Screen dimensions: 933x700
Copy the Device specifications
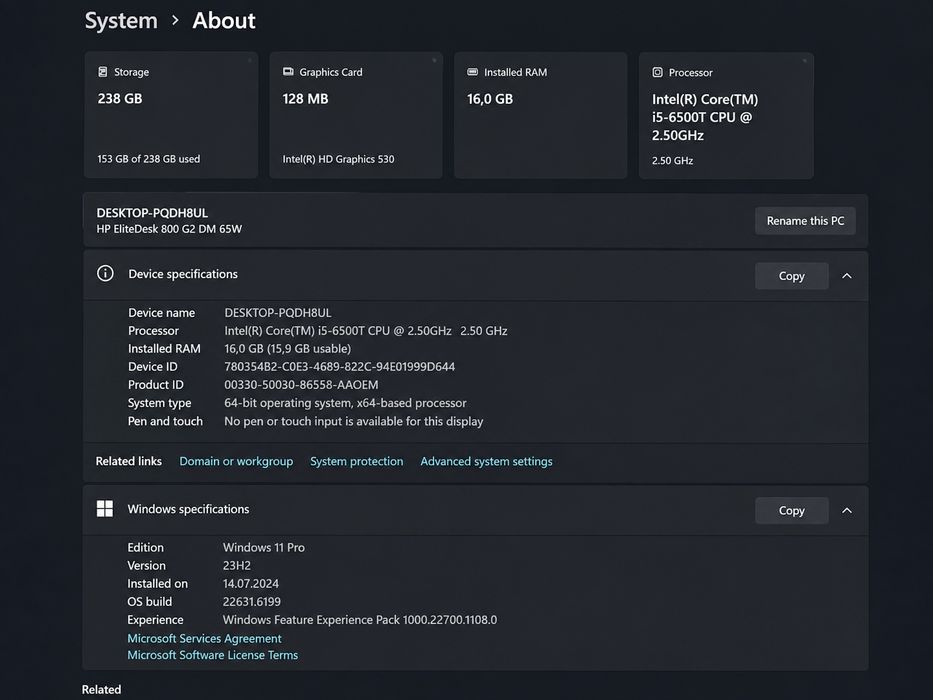pos(791,276)
